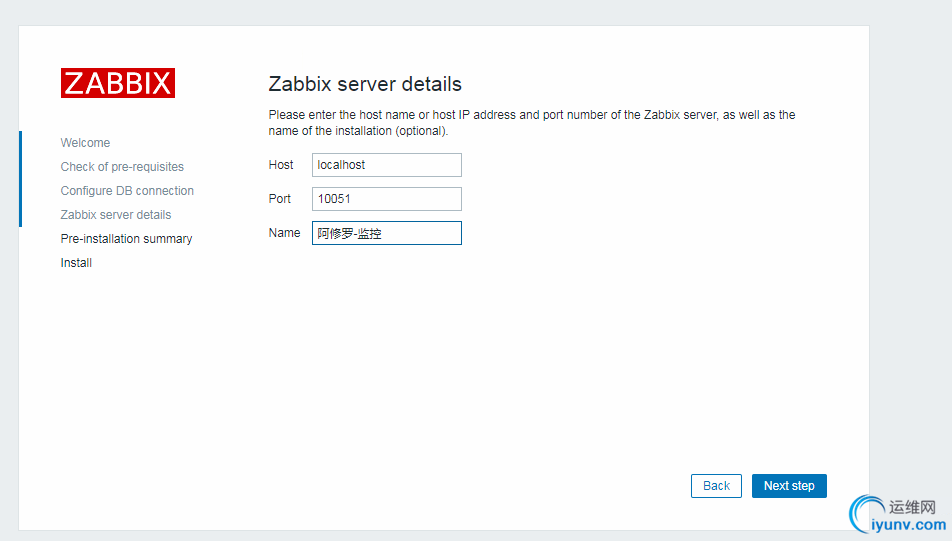Proceed with the Next step button

[789, 486]
